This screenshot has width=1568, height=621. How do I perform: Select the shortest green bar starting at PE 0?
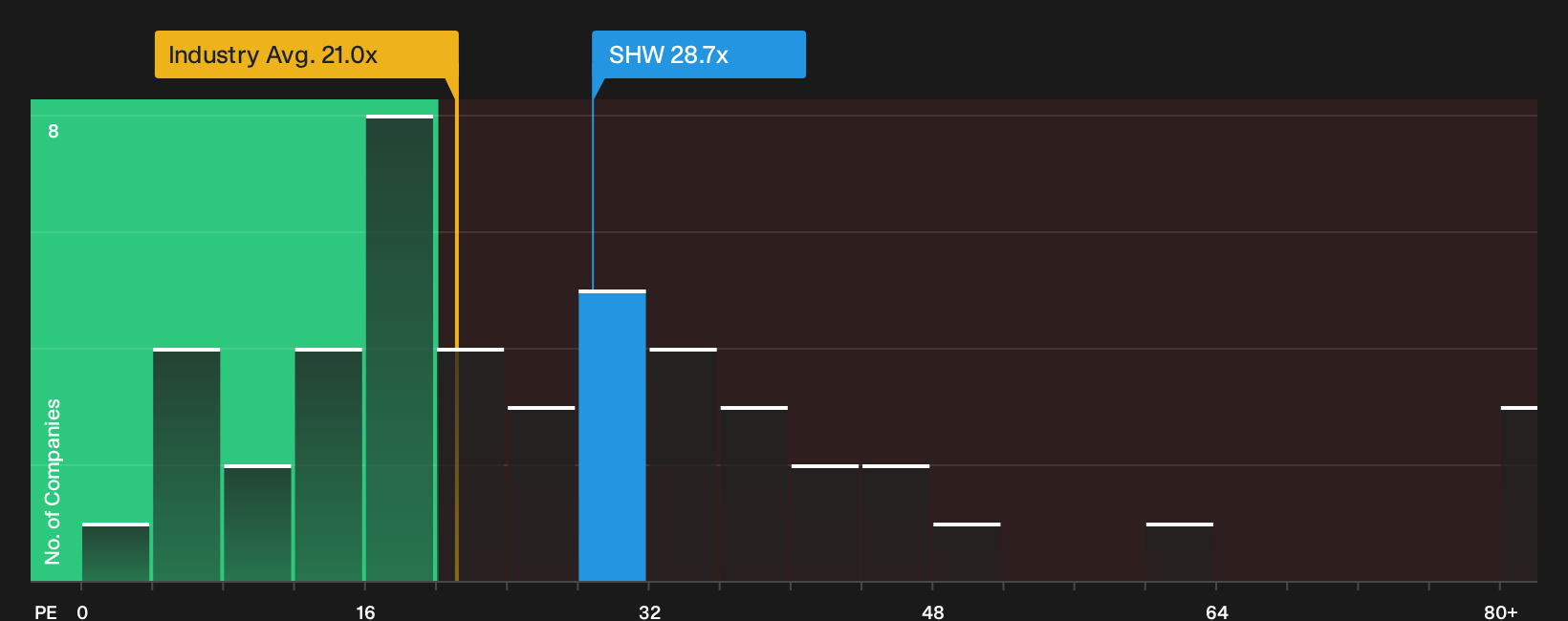(x=116, y=552)
